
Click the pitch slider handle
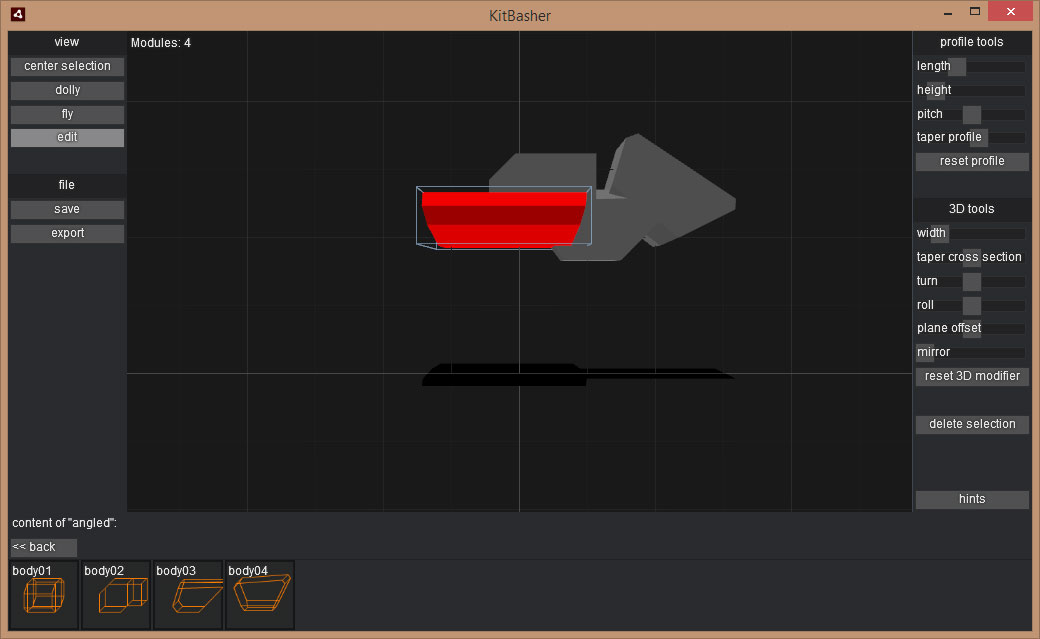point(971,114)
